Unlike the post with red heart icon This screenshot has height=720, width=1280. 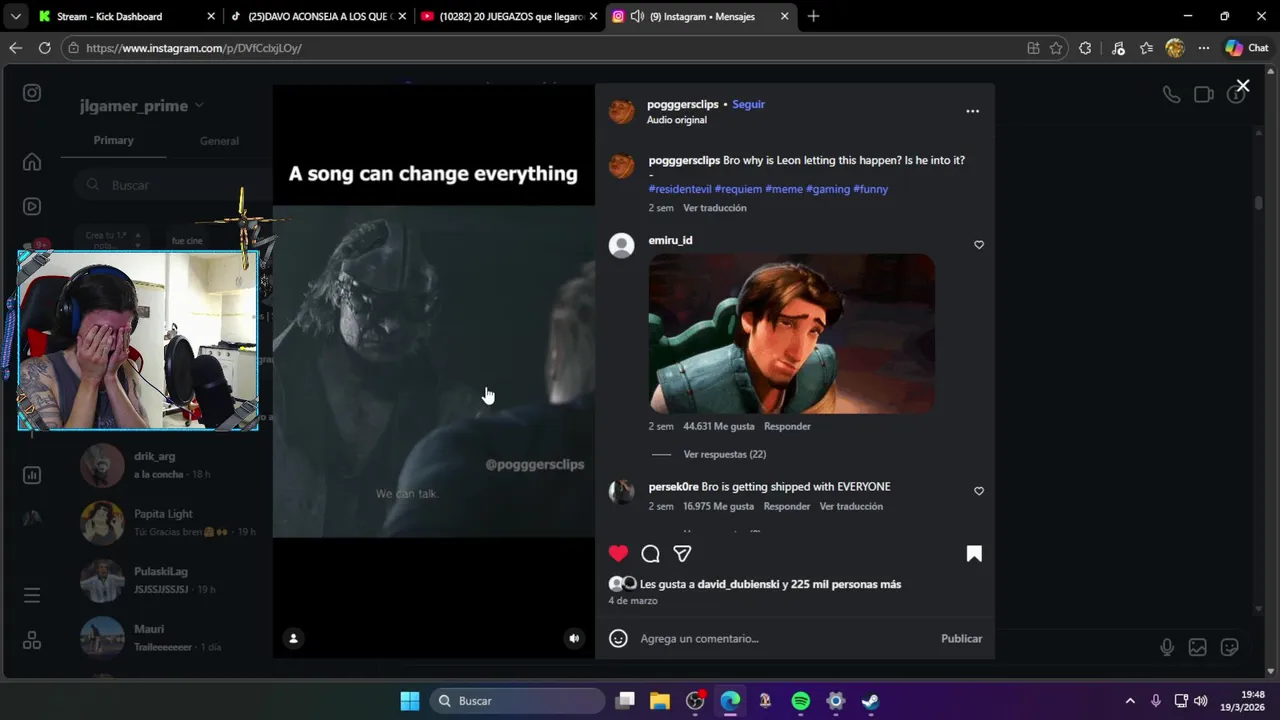pyautogui.click(x=619, y=553)
